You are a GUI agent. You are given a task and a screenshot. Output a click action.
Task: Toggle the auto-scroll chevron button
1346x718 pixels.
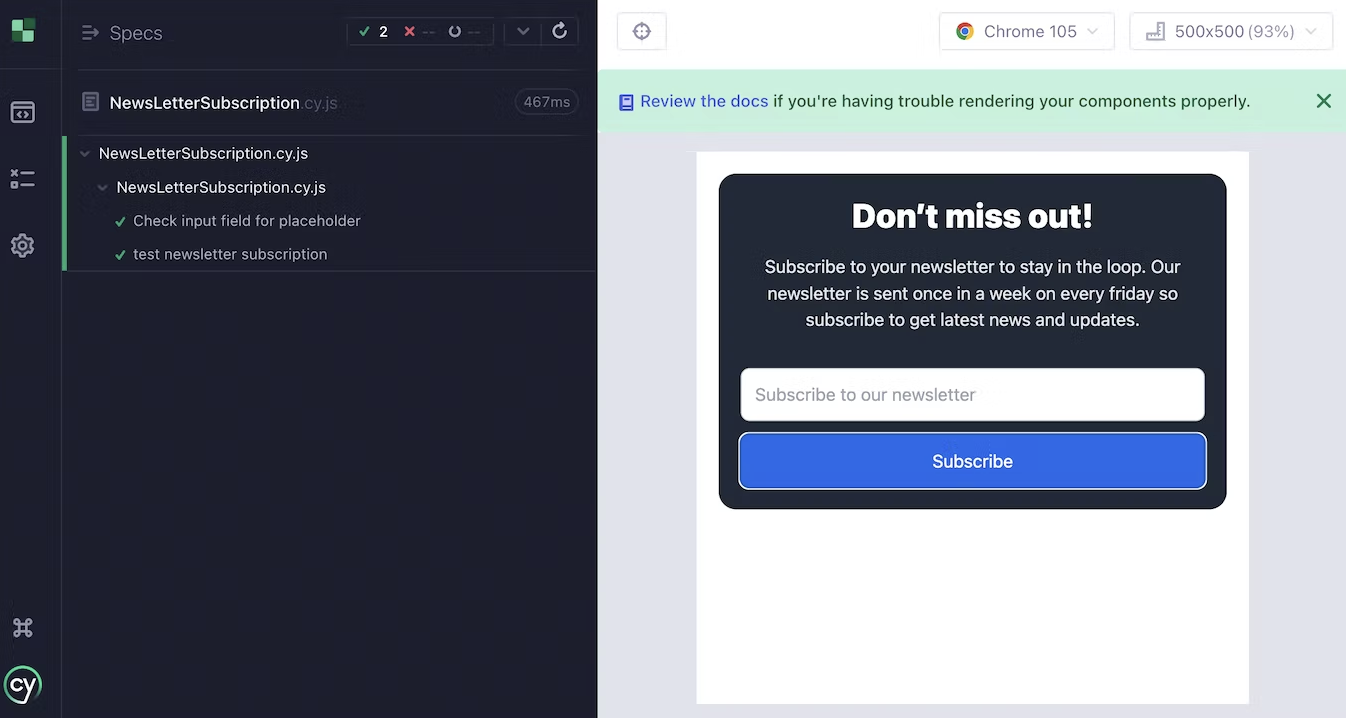coord(523,31)
